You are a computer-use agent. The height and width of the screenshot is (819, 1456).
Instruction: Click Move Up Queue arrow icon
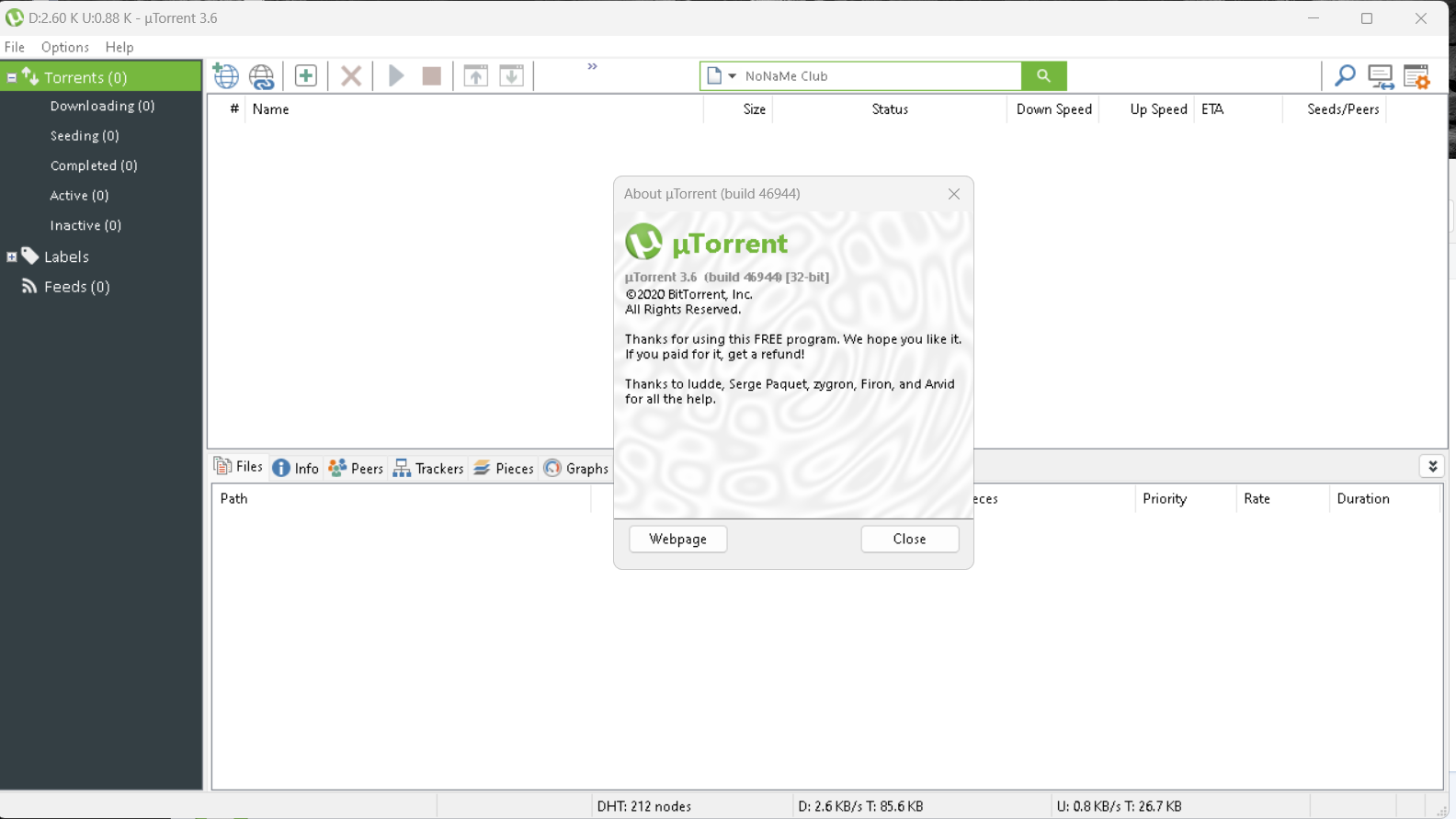(476, 75)
